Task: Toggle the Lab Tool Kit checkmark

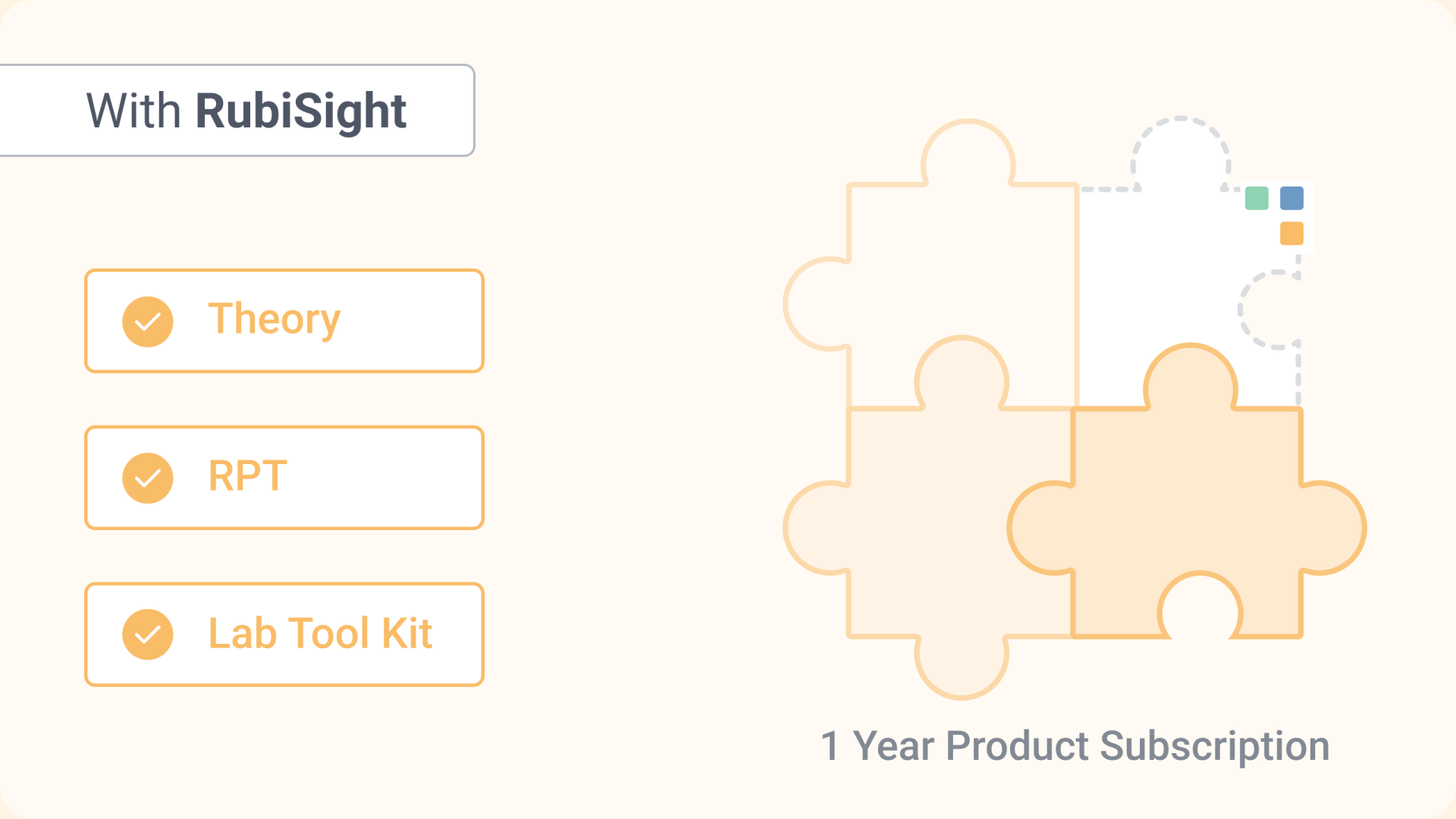Action: (x=148, y=635)
